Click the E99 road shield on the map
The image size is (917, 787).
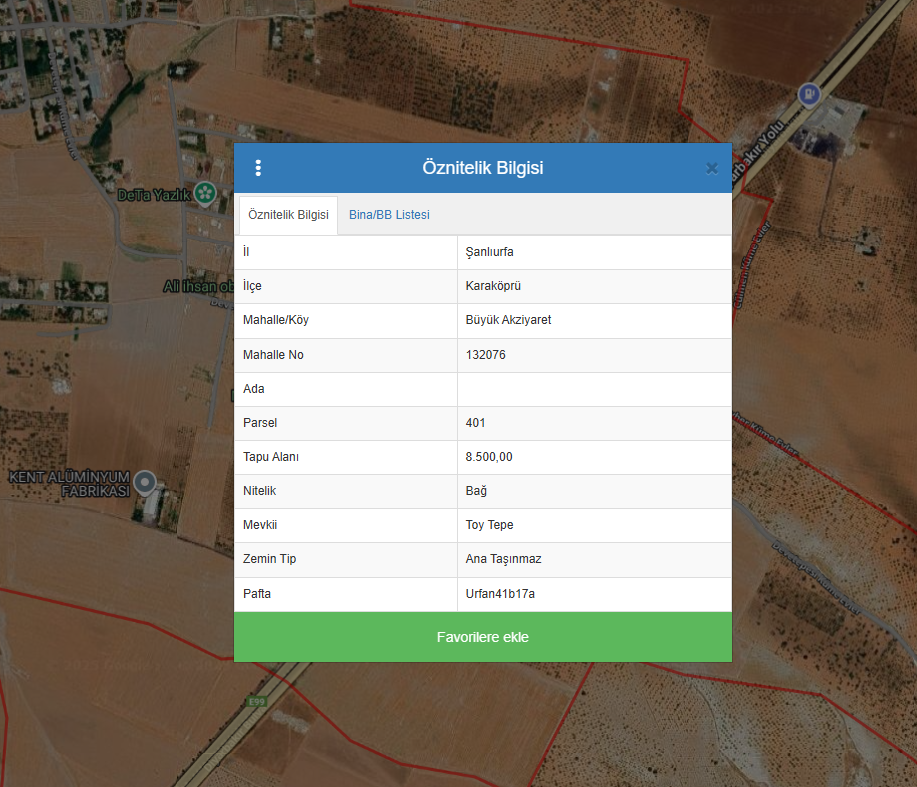(256, 703)
